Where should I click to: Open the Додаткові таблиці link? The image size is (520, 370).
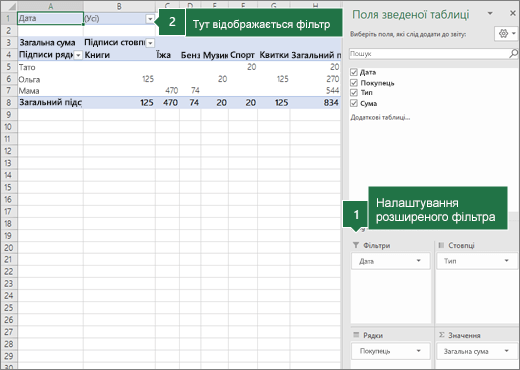pos(380,117)
